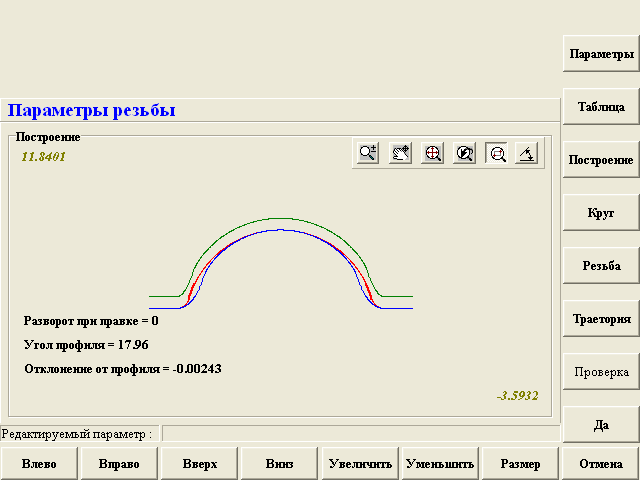The image size is (640, 480).
Task: Click the Редактируемый параметр input field
Action: click(360, 434)
